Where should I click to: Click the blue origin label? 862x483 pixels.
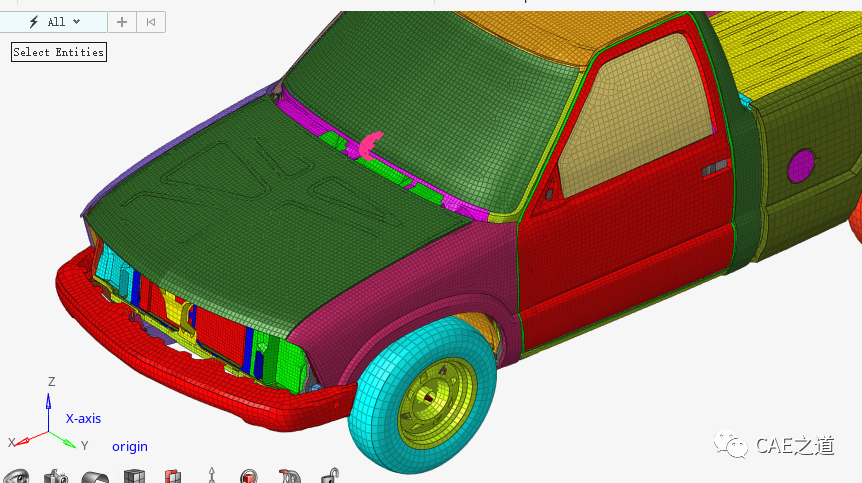(130, 447)
